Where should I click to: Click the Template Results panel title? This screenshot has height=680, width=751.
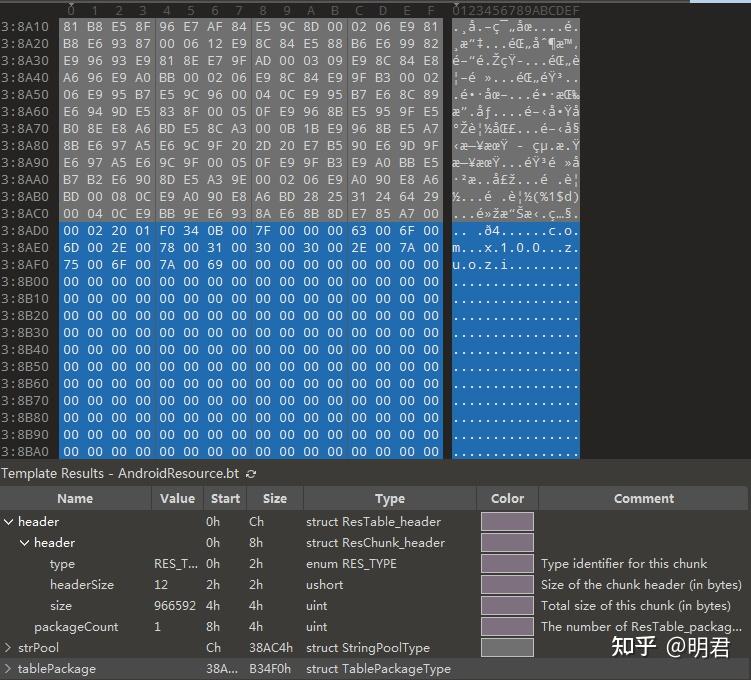point(120,474)
